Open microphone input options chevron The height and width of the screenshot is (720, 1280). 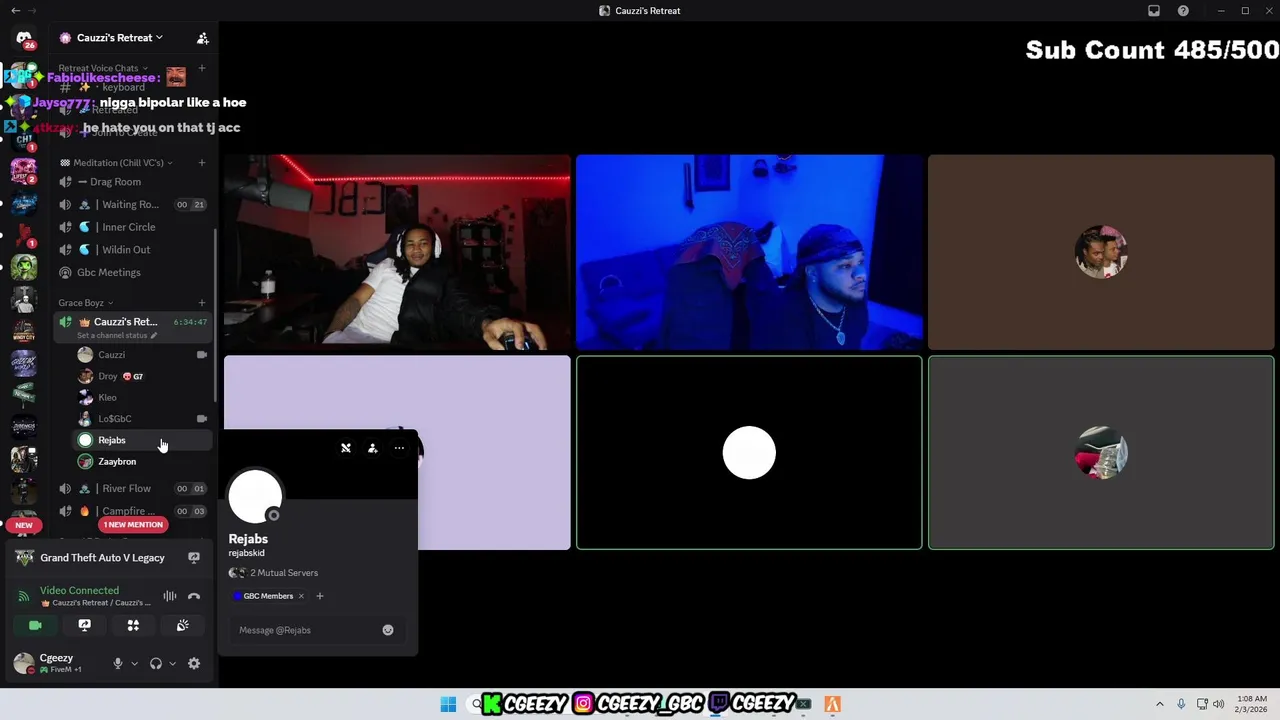[x=133, y=663]
